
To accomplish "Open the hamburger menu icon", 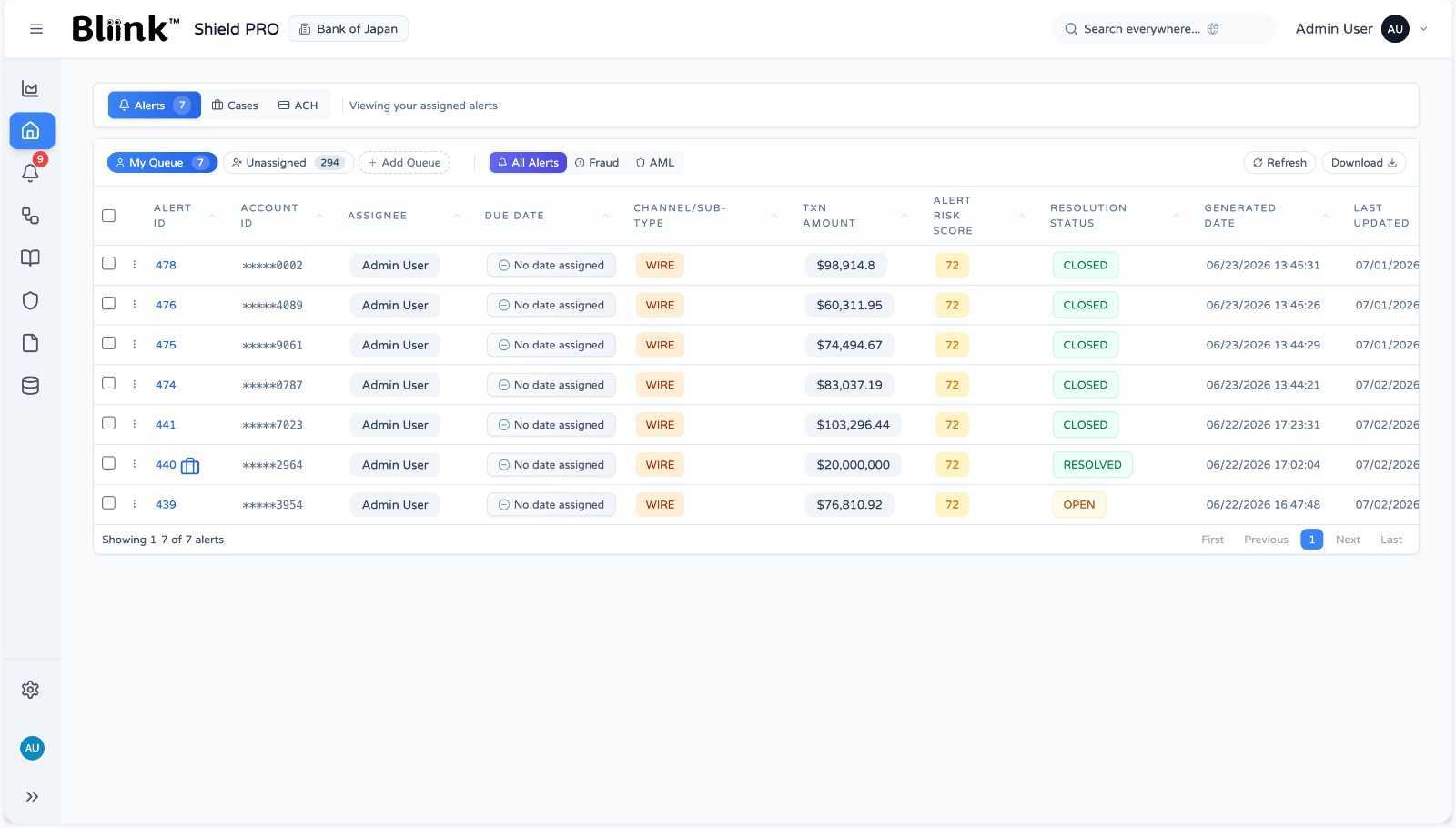I will pos(36,29).
